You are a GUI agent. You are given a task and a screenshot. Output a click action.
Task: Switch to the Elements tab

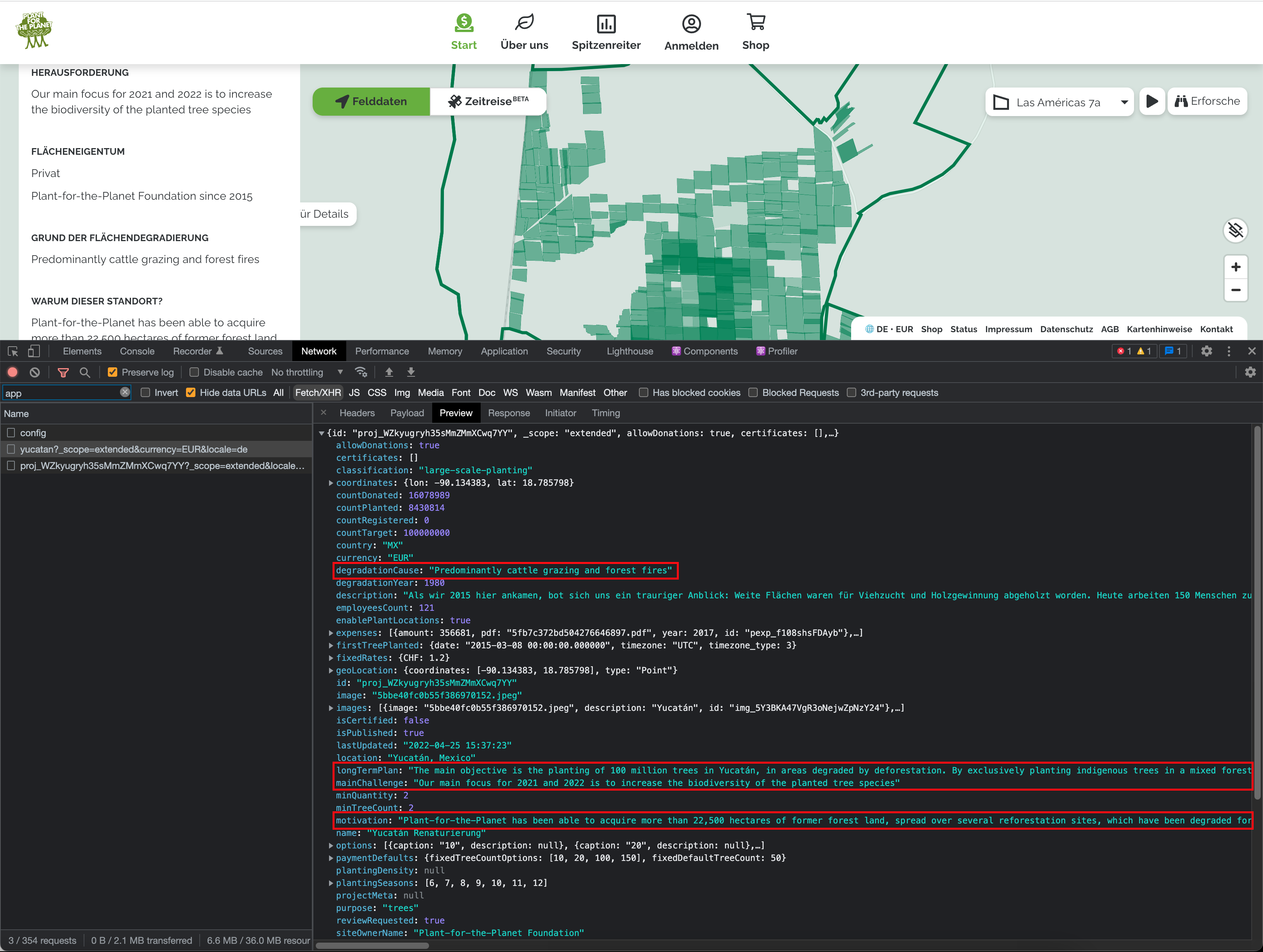[x=82, y=351]
